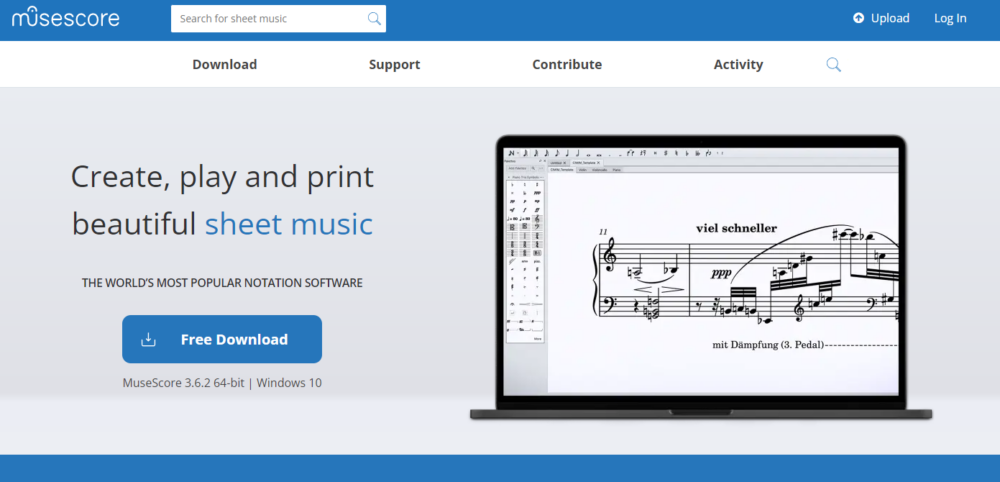The height and width of the screenshot is (482, 1000).
Task: Select the Contribute menu item
Action: click(567, 64)
